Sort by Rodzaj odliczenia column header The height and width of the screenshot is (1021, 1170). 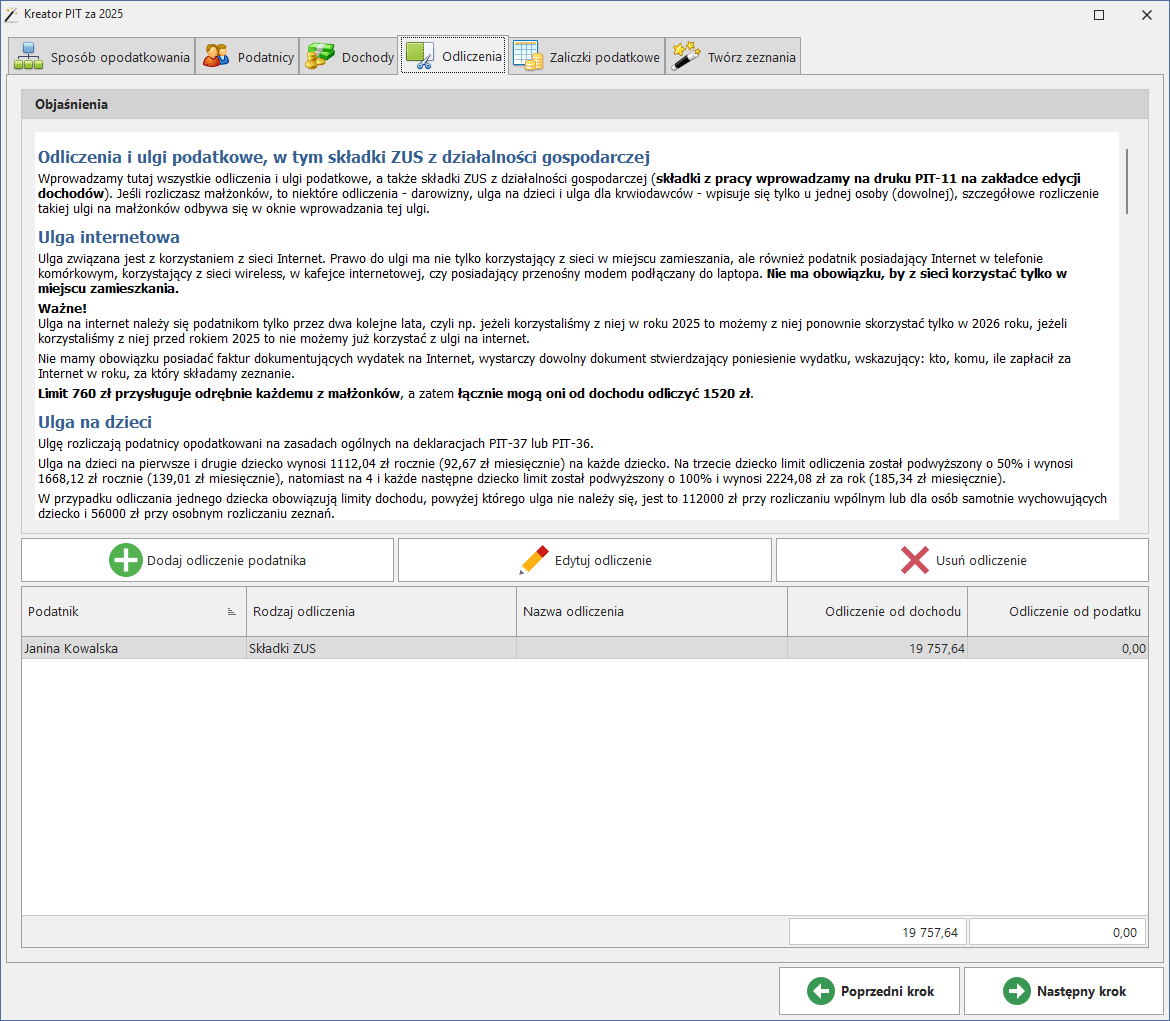[x=381, y=611]
